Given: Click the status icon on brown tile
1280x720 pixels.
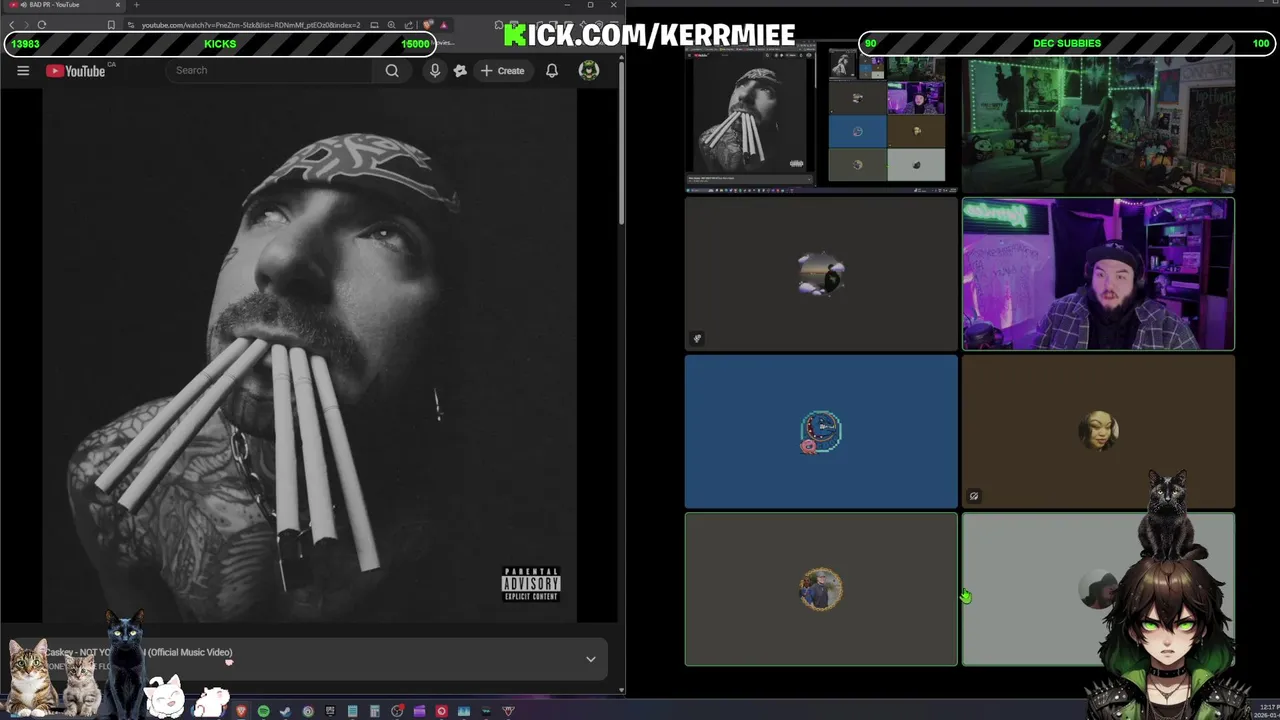Looking at the screenshot, I should [x=974, y=496].
